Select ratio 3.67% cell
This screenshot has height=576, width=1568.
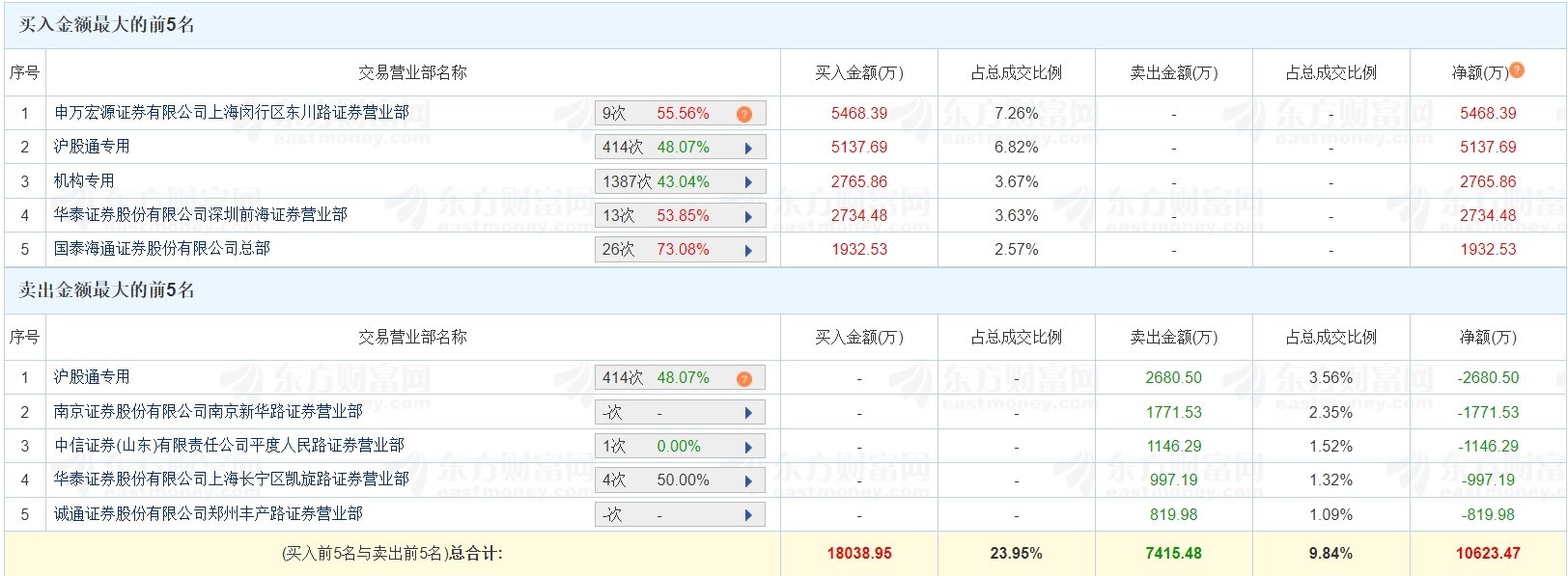[1017, 182]
